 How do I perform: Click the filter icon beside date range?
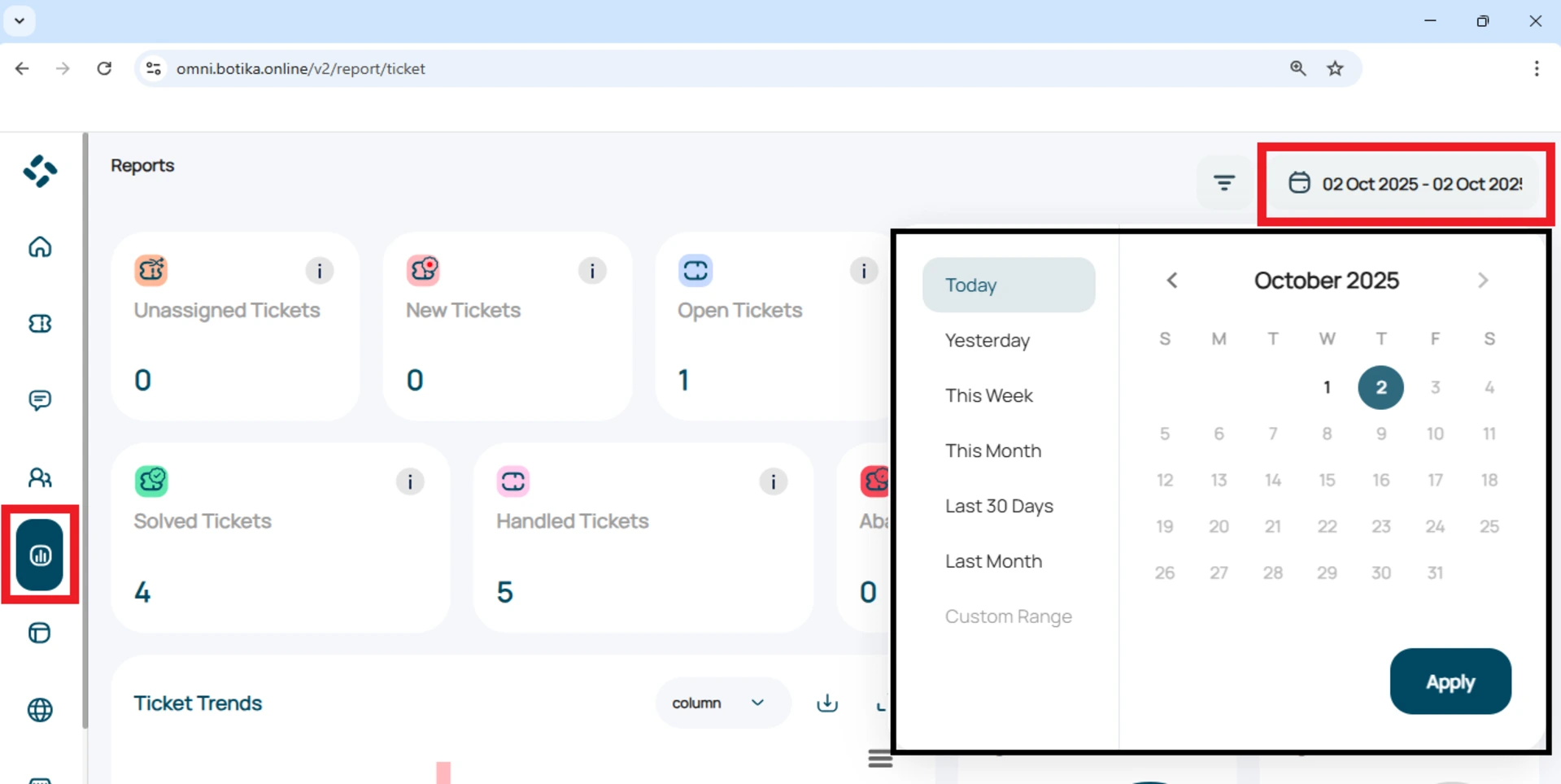[1223, 183]
